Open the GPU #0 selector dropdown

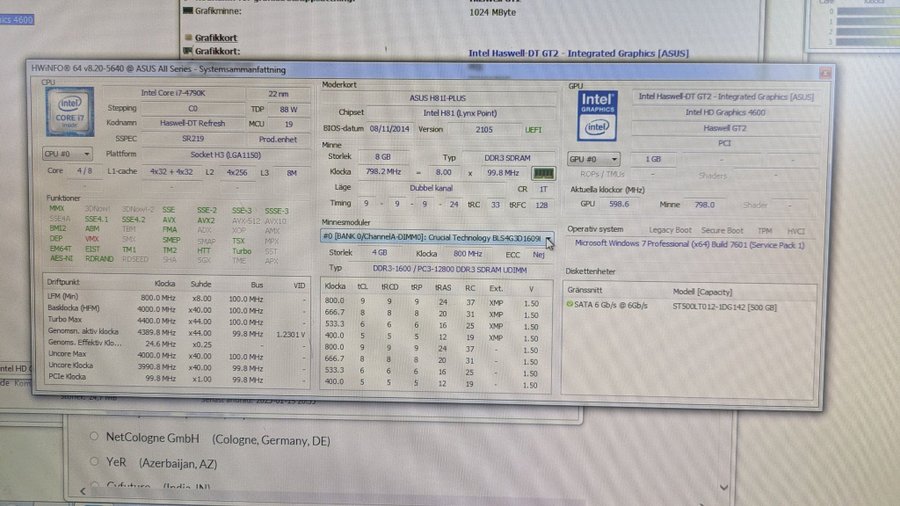[593, 159]
